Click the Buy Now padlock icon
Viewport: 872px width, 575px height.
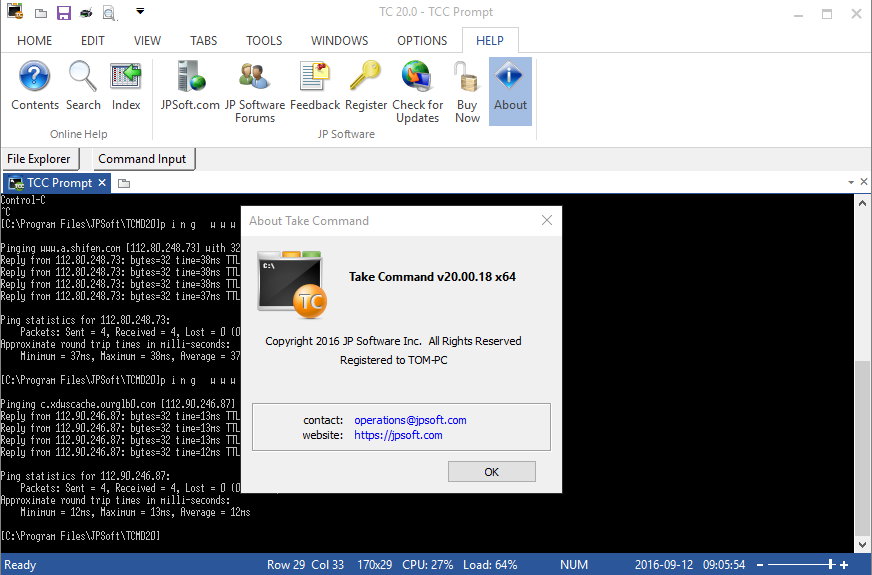point(466,76)
